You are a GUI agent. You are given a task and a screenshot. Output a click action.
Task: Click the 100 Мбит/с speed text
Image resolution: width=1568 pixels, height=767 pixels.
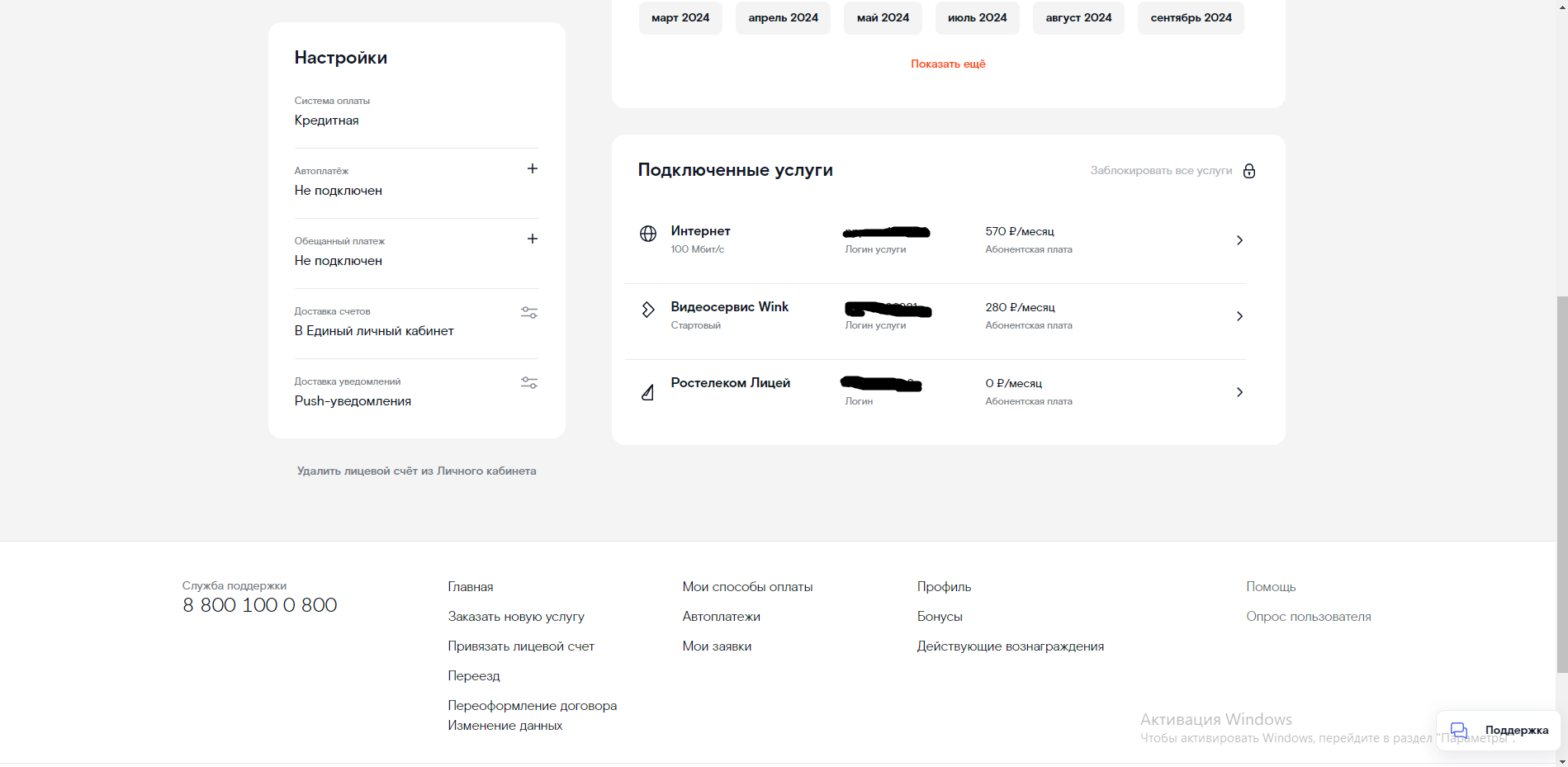[697, 249]
